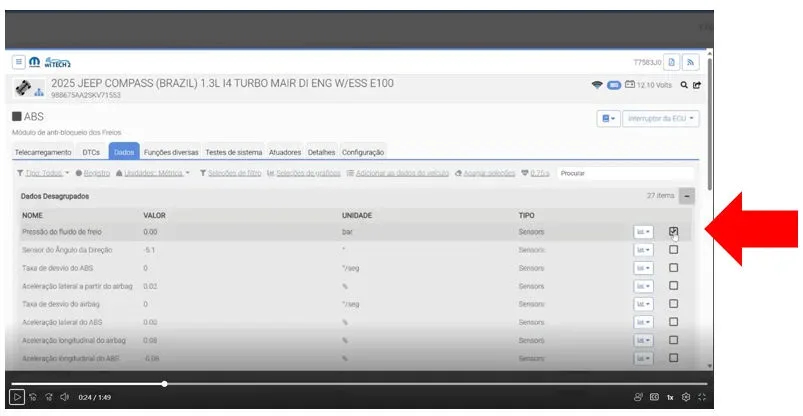
Task: Click VIN text 988675AA2SKV71553
Action: point(86,95)
